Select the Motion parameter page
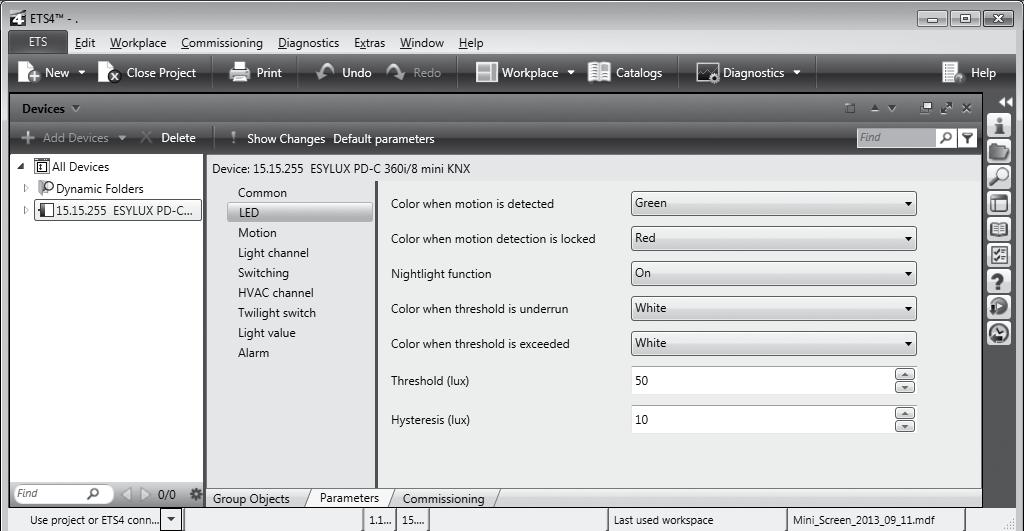 [257, 233]
